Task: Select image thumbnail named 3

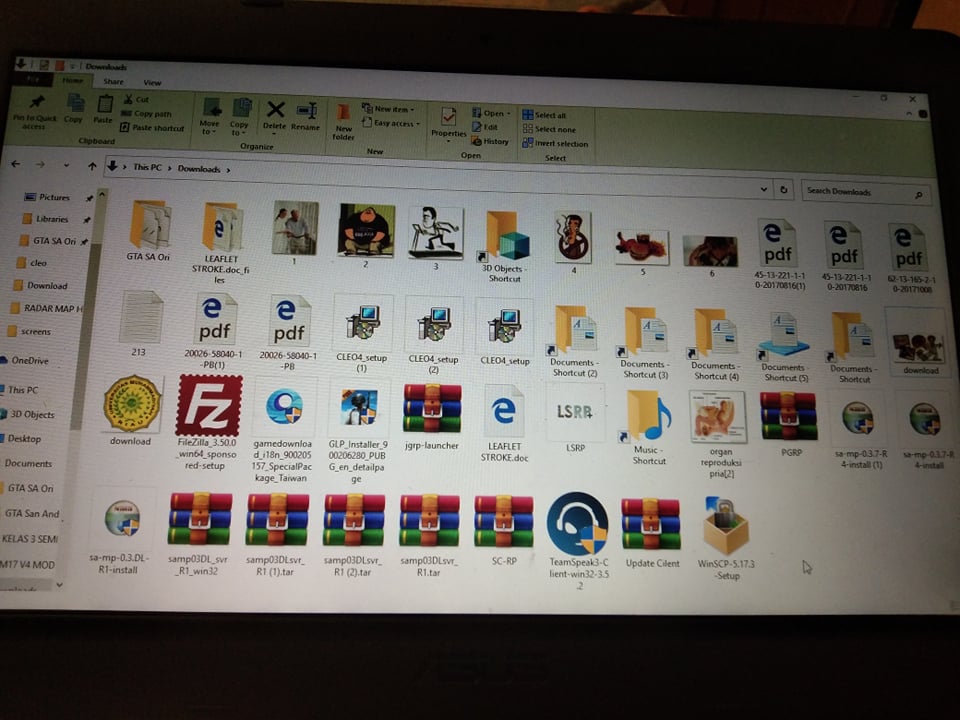Action: click(x=435, y=233)
